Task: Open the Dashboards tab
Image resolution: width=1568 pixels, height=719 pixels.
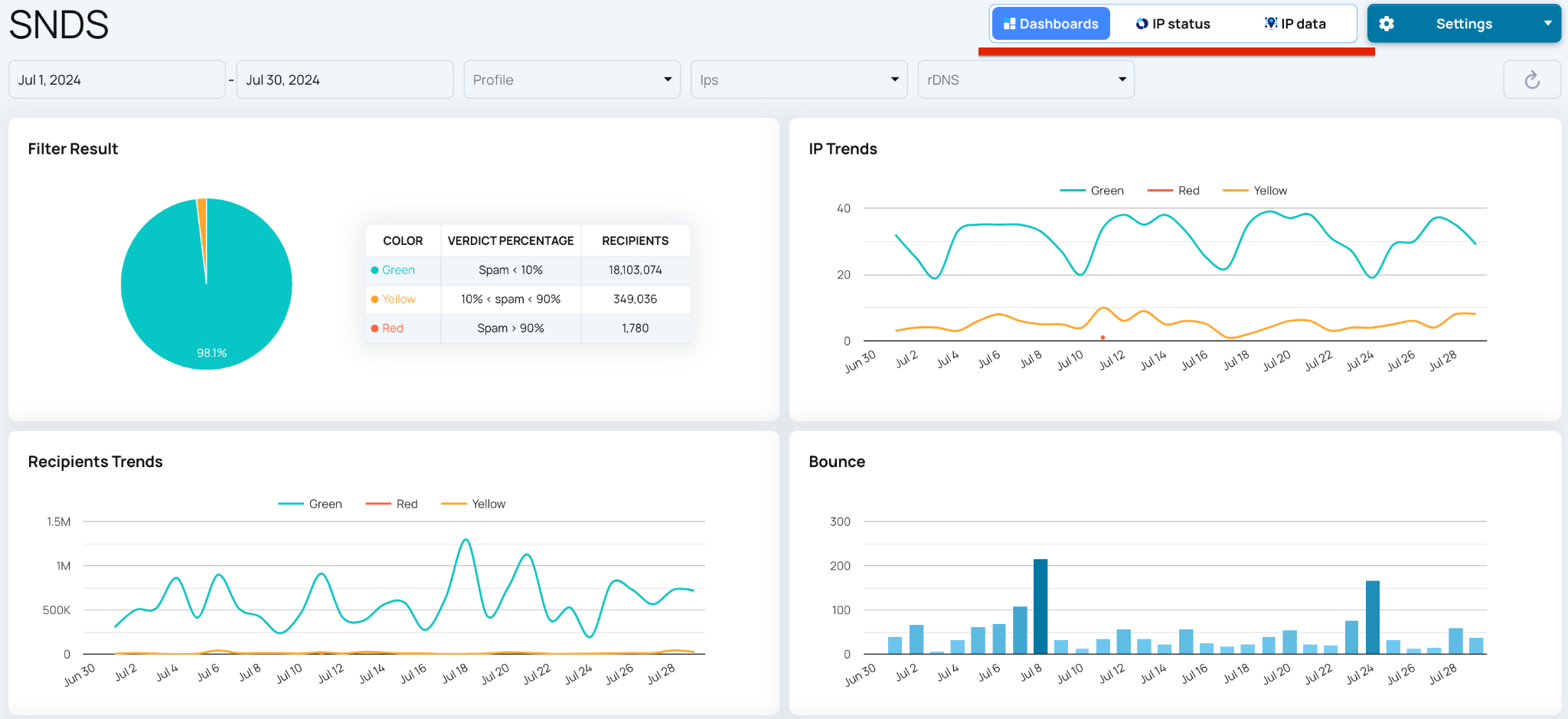Action: [1050, 24]
